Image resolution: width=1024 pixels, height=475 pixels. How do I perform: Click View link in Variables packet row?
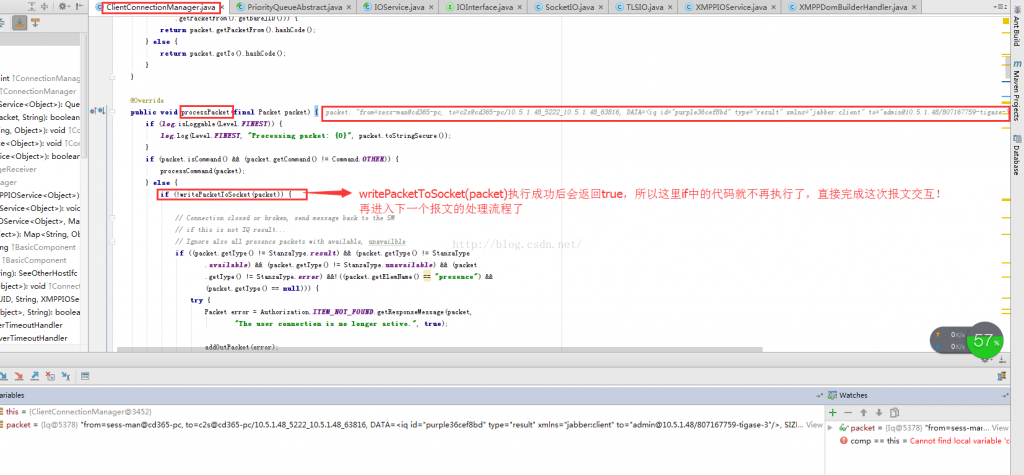(814, 425)
